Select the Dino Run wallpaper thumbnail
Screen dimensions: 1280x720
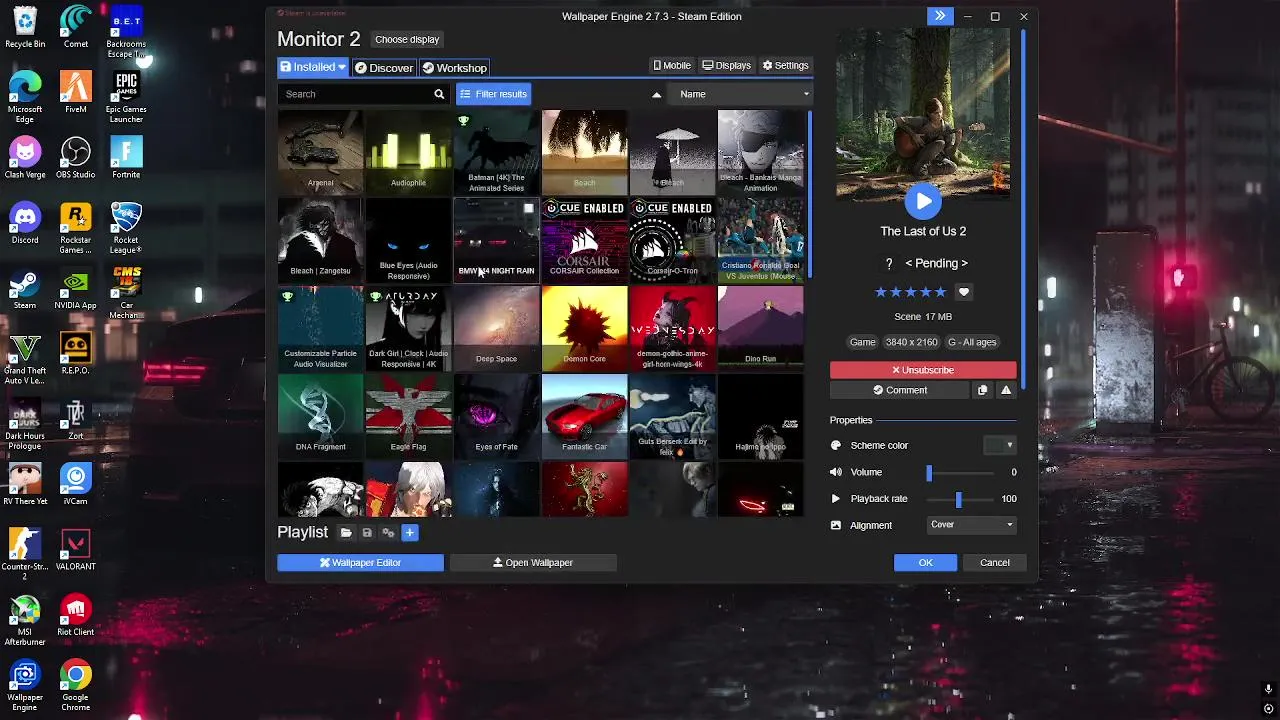pyautogui.click(x=760, y=328)
